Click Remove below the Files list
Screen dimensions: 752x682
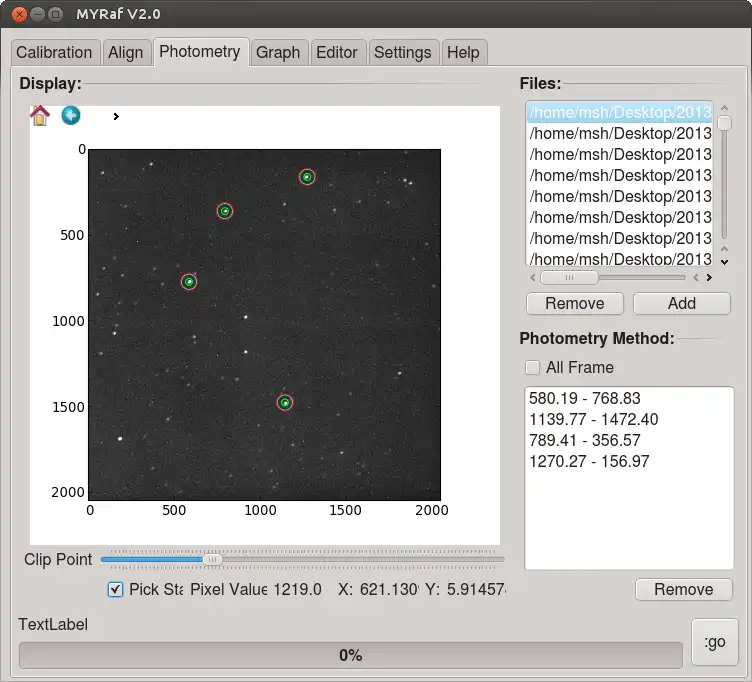(574, 303)
